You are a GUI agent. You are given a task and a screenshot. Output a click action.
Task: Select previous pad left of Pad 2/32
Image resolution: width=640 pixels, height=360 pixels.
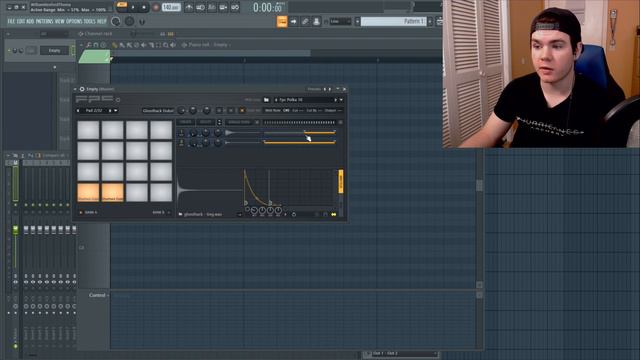pos(78,111)
